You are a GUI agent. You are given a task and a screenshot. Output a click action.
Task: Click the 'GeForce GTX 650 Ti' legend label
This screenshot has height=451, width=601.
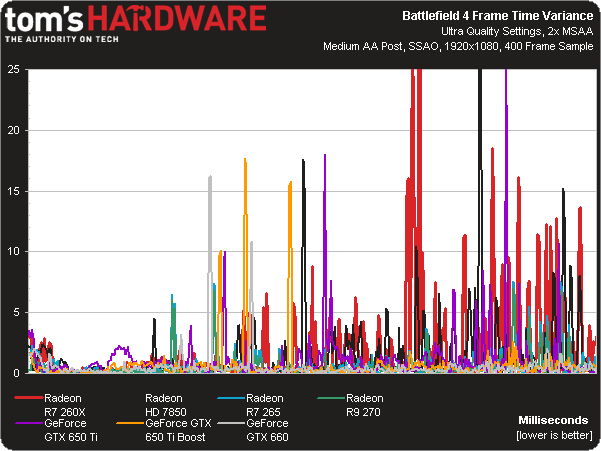pos(71,430)
